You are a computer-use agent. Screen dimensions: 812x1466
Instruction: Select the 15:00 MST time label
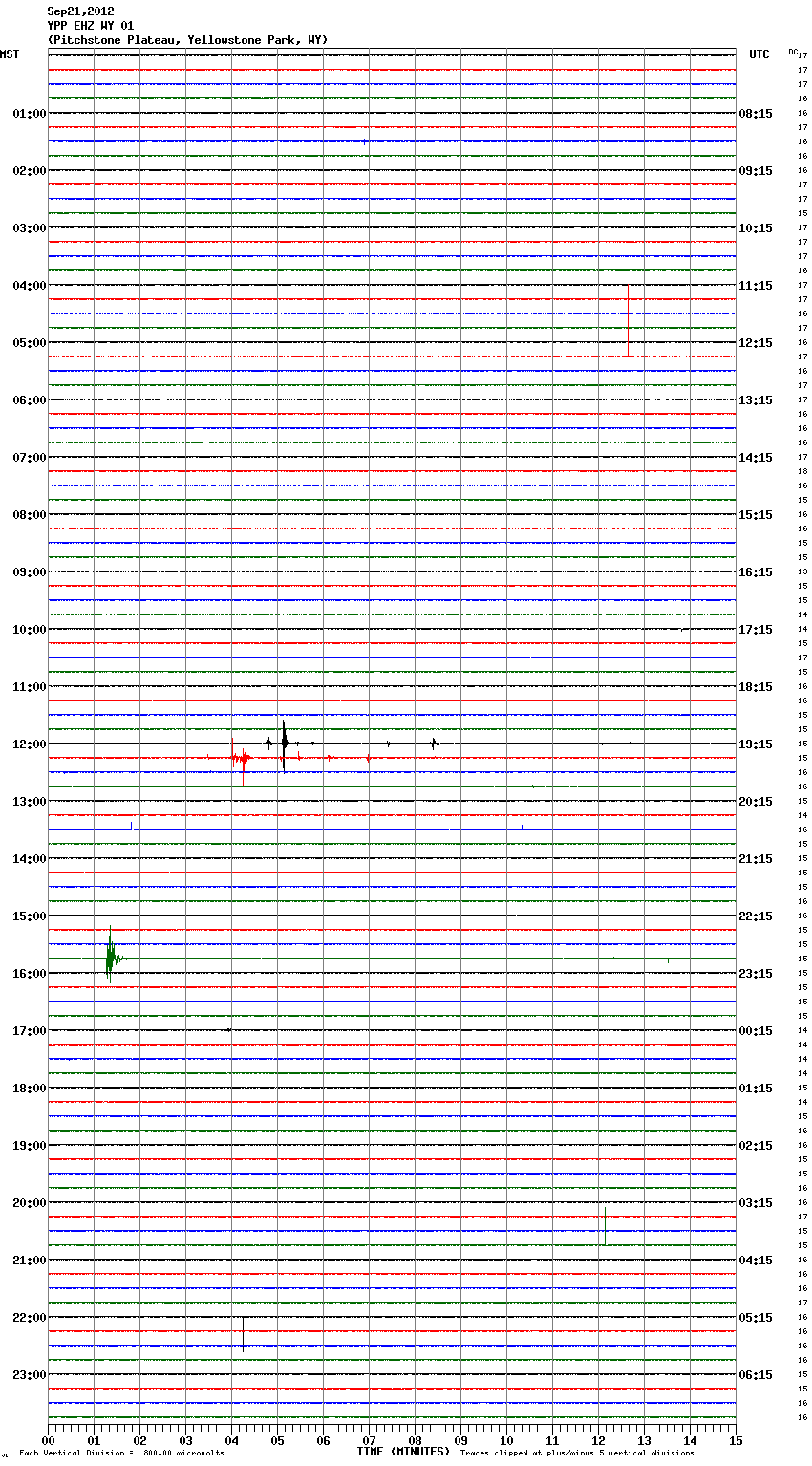[x=30, y=916]
